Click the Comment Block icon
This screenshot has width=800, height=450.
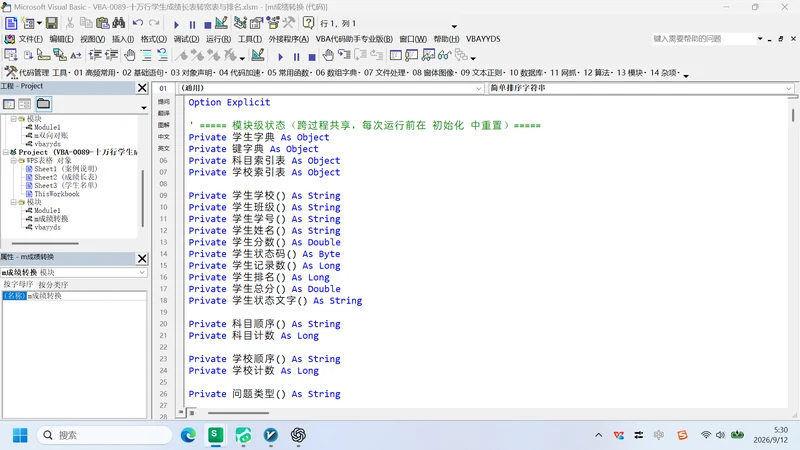pos(146,55)
